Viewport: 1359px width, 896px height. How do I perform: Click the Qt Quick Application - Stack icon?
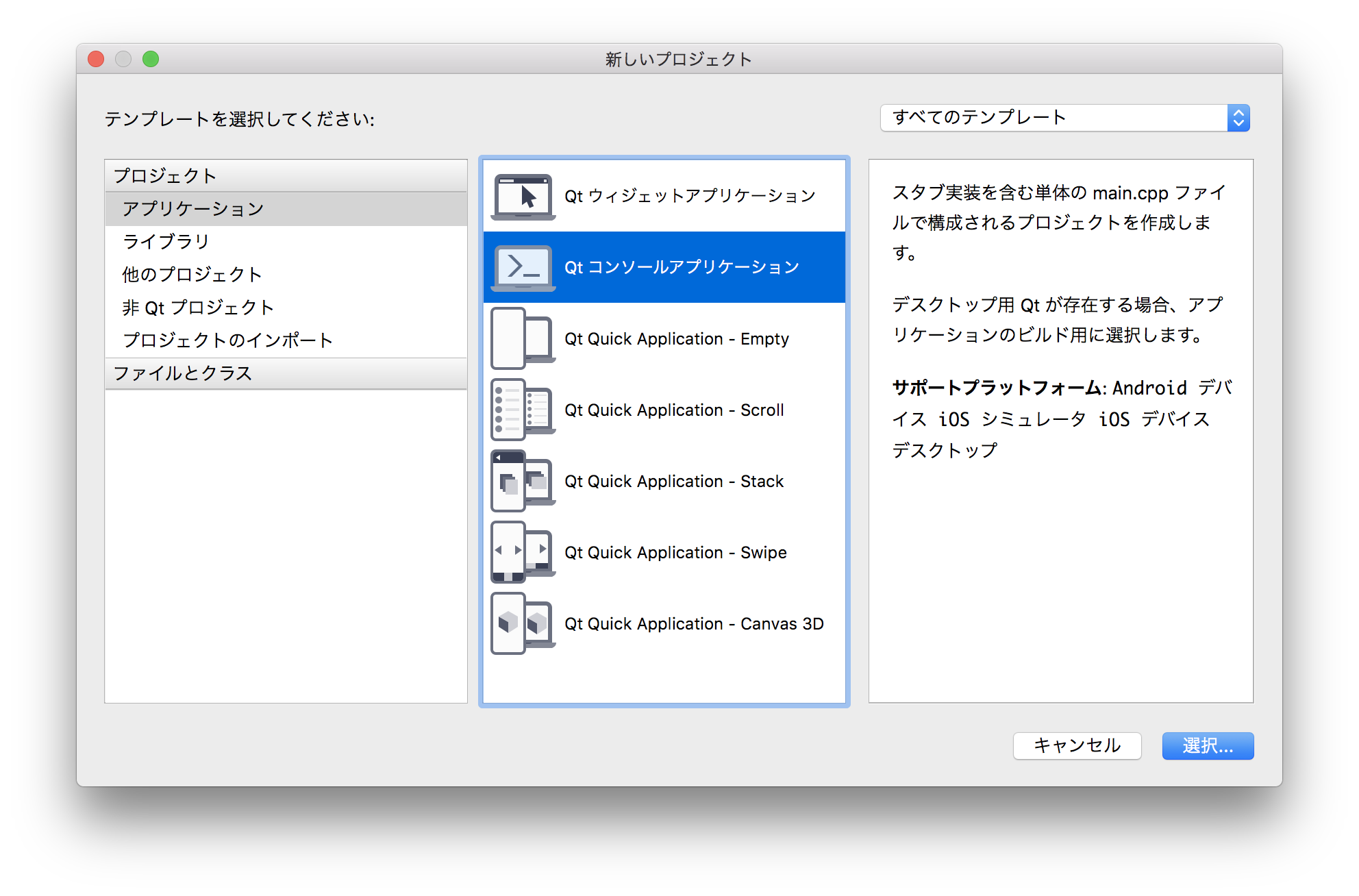pos(523,481)
